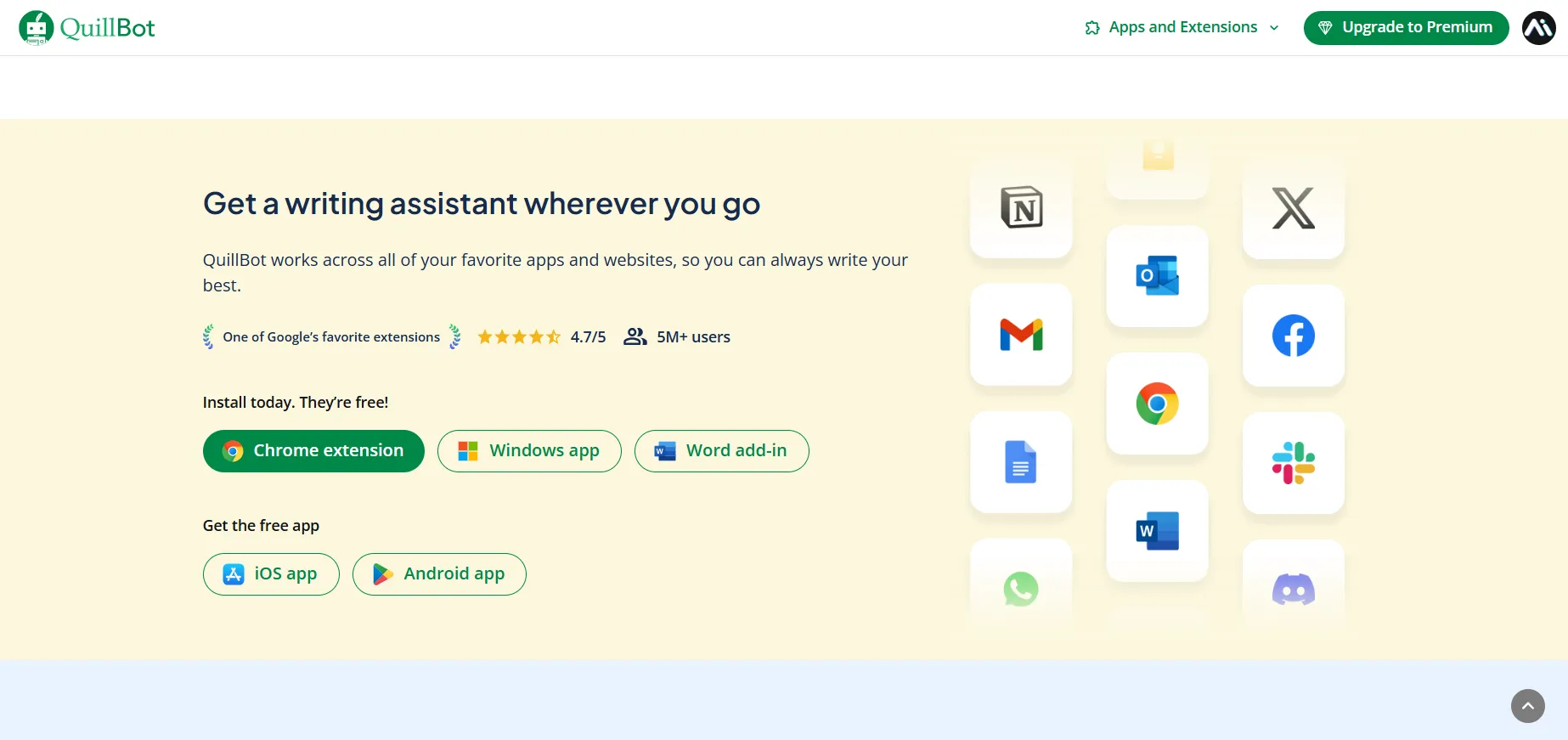The width and height of the screenshot is (1568, 740).
Task: Click the X (Twitter) app icon
Action: click(1293, 208)
